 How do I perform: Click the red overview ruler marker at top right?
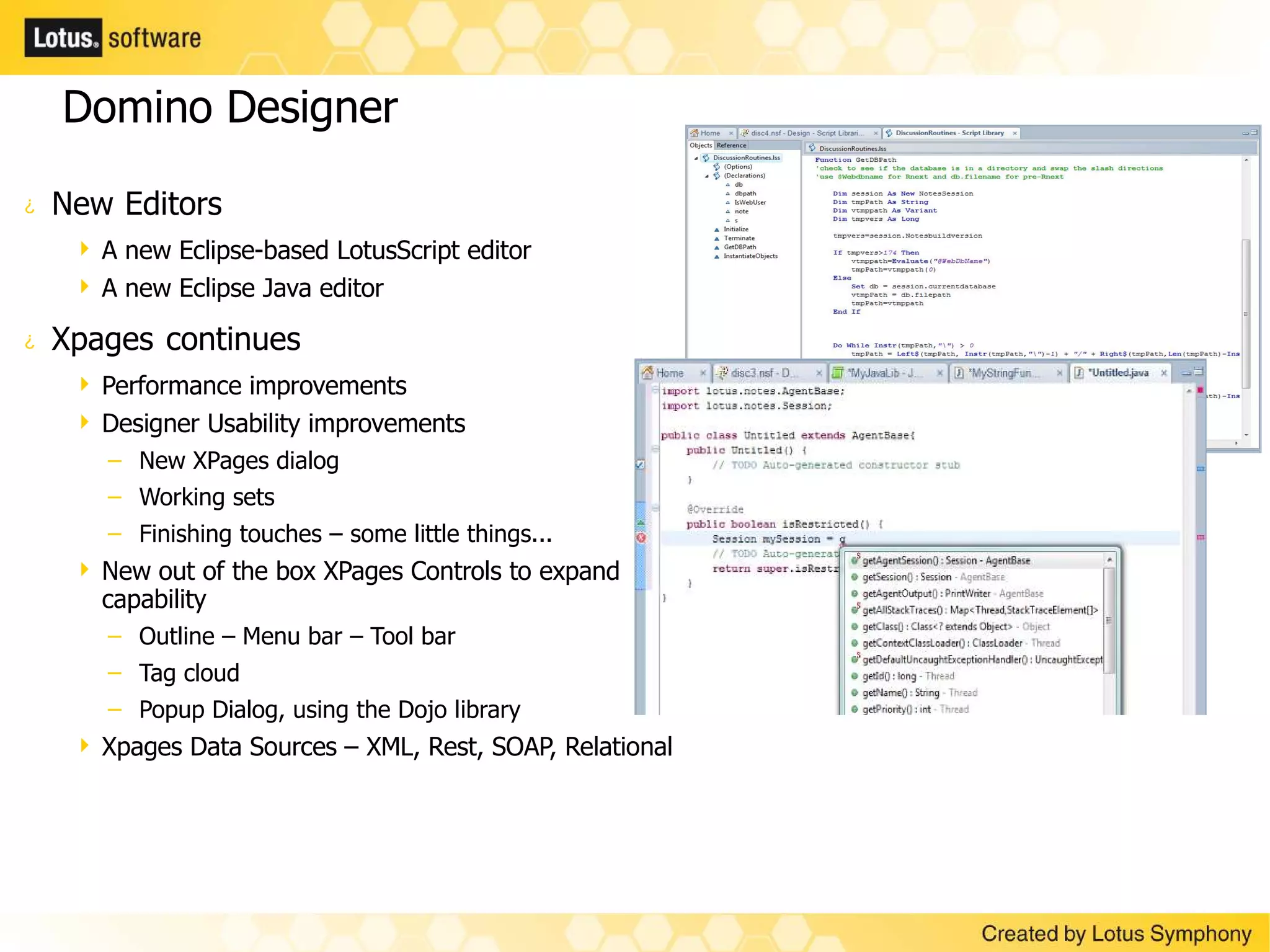(x=1200, y=391)
